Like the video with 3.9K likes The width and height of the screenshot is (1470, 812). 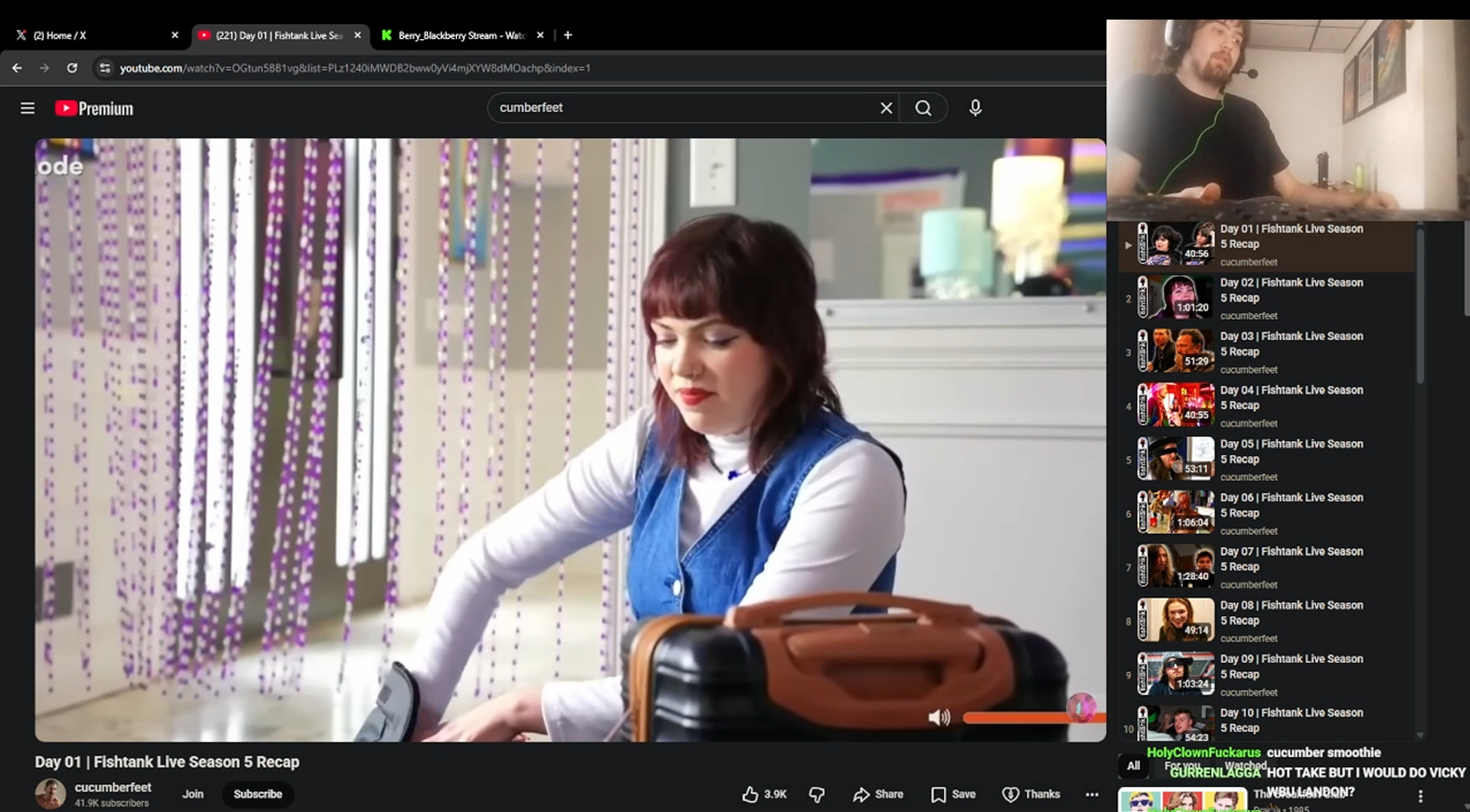(765, 794)
